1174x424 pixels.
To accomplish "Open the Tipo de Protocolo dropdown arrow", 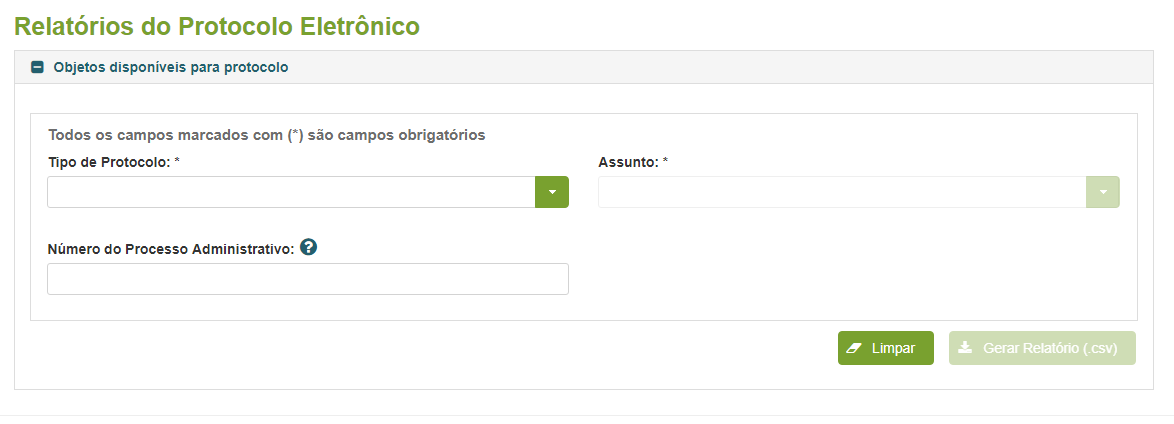I will (552, 192).
